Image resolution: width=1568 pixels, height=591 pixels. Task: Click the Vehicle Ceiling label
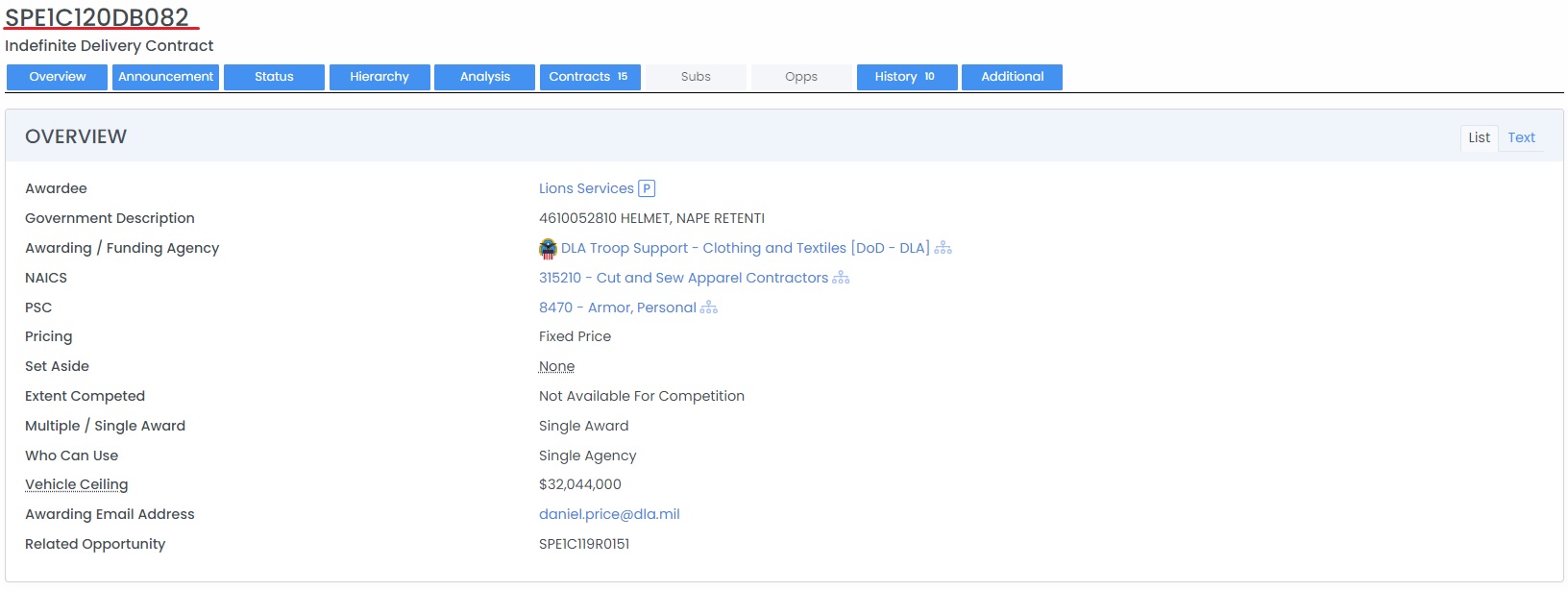pos(76,484)
